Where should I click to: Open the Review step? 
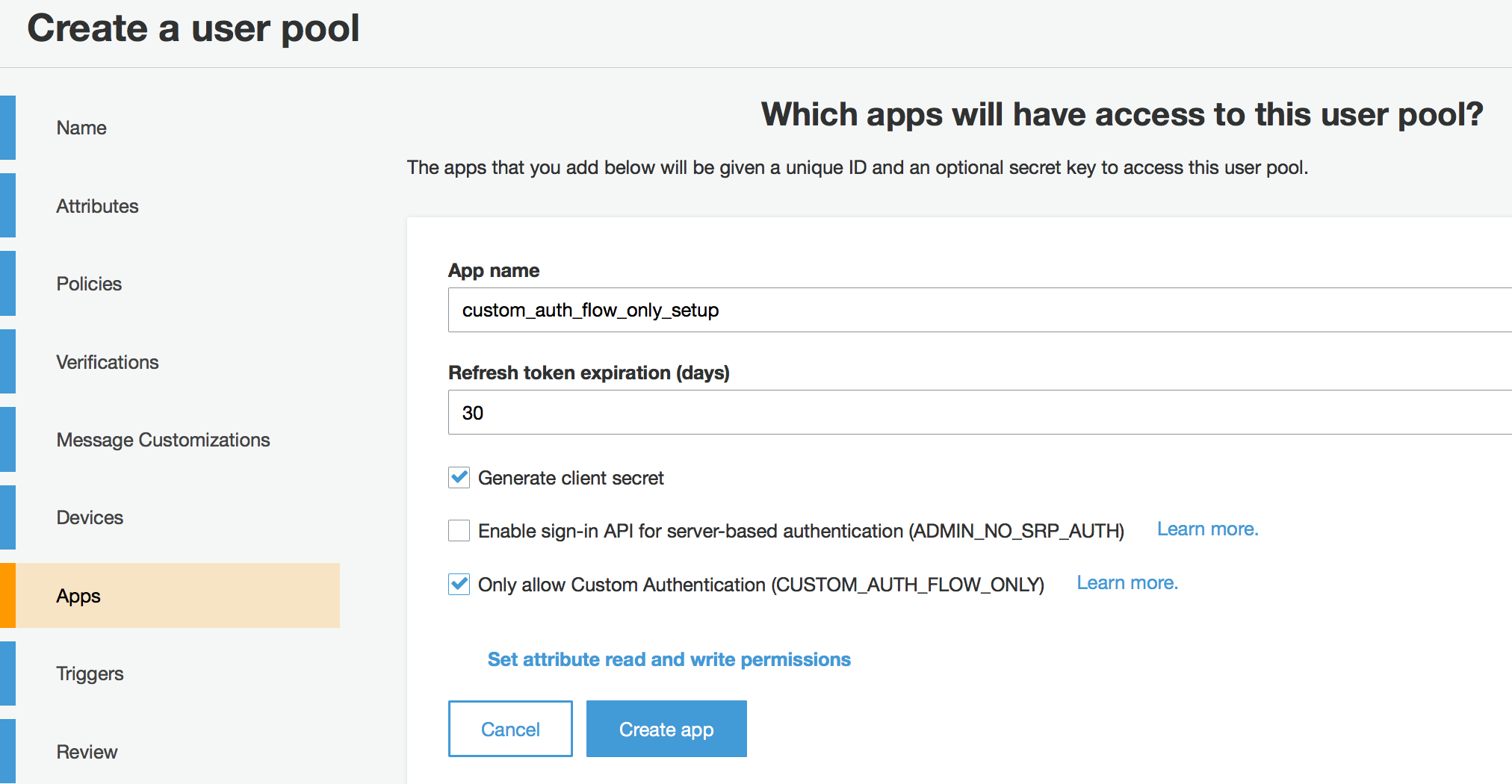tap(87, 752)
